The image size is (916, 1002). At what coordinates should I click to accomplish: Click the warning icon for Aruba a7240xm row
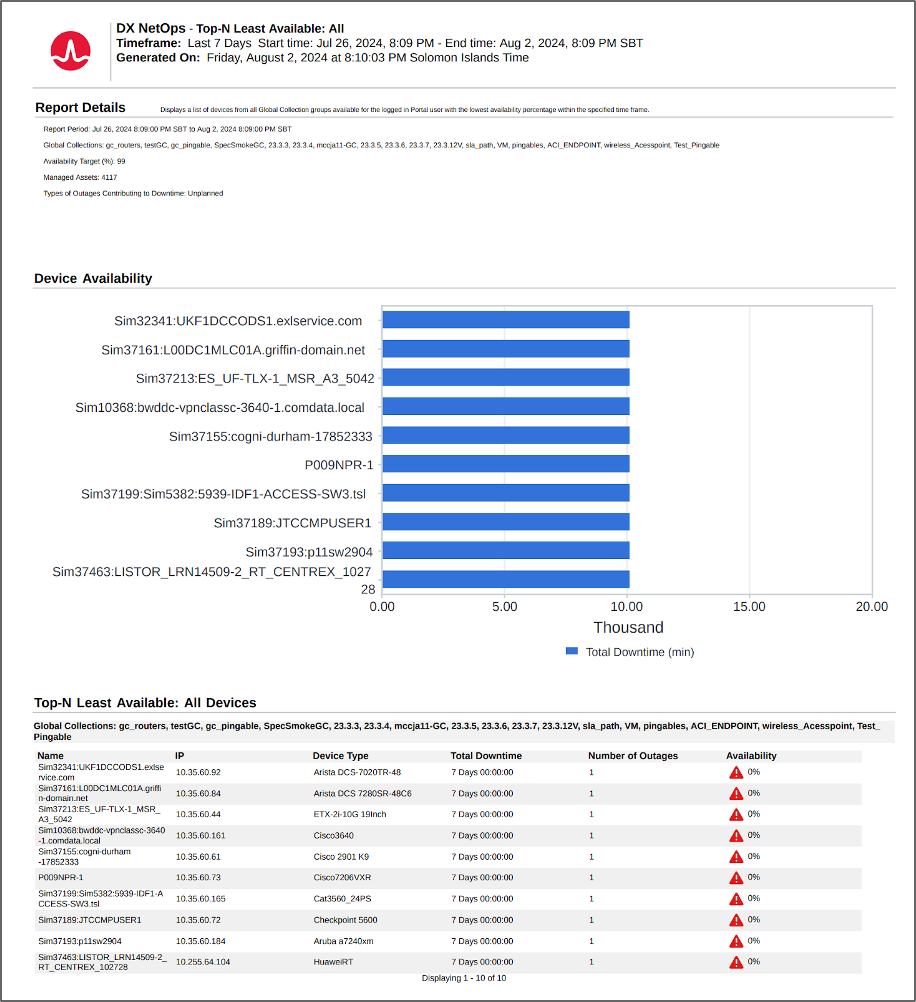pos(736,941)
